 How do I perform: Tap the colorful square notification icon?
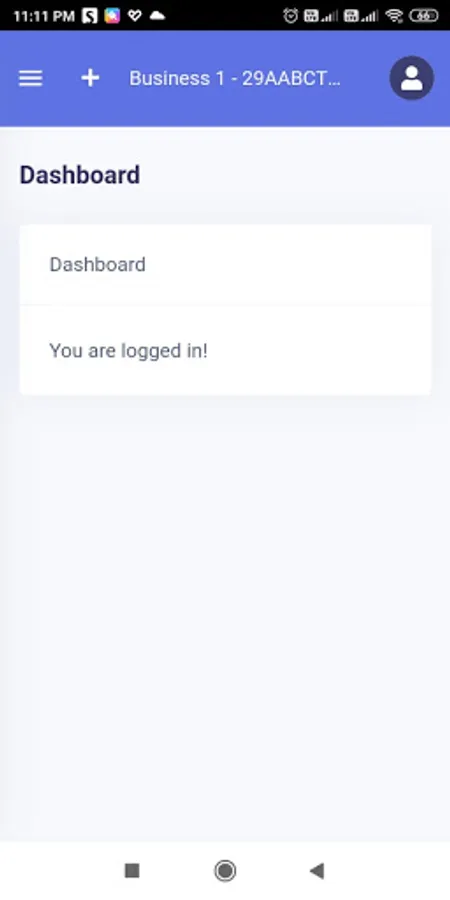112,15
